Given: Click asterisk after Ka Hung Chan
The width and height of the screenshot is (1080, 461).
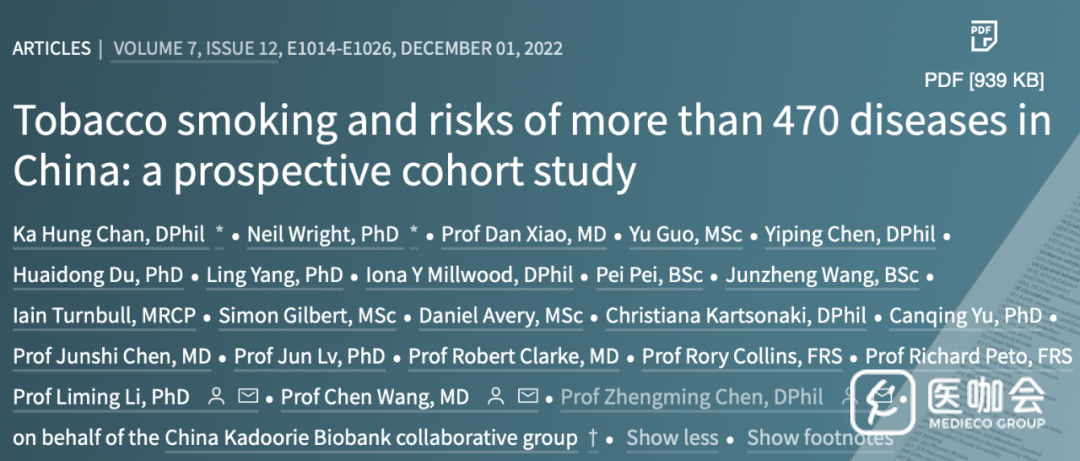Looking at the screenshot, I should [x=220, y=234].
